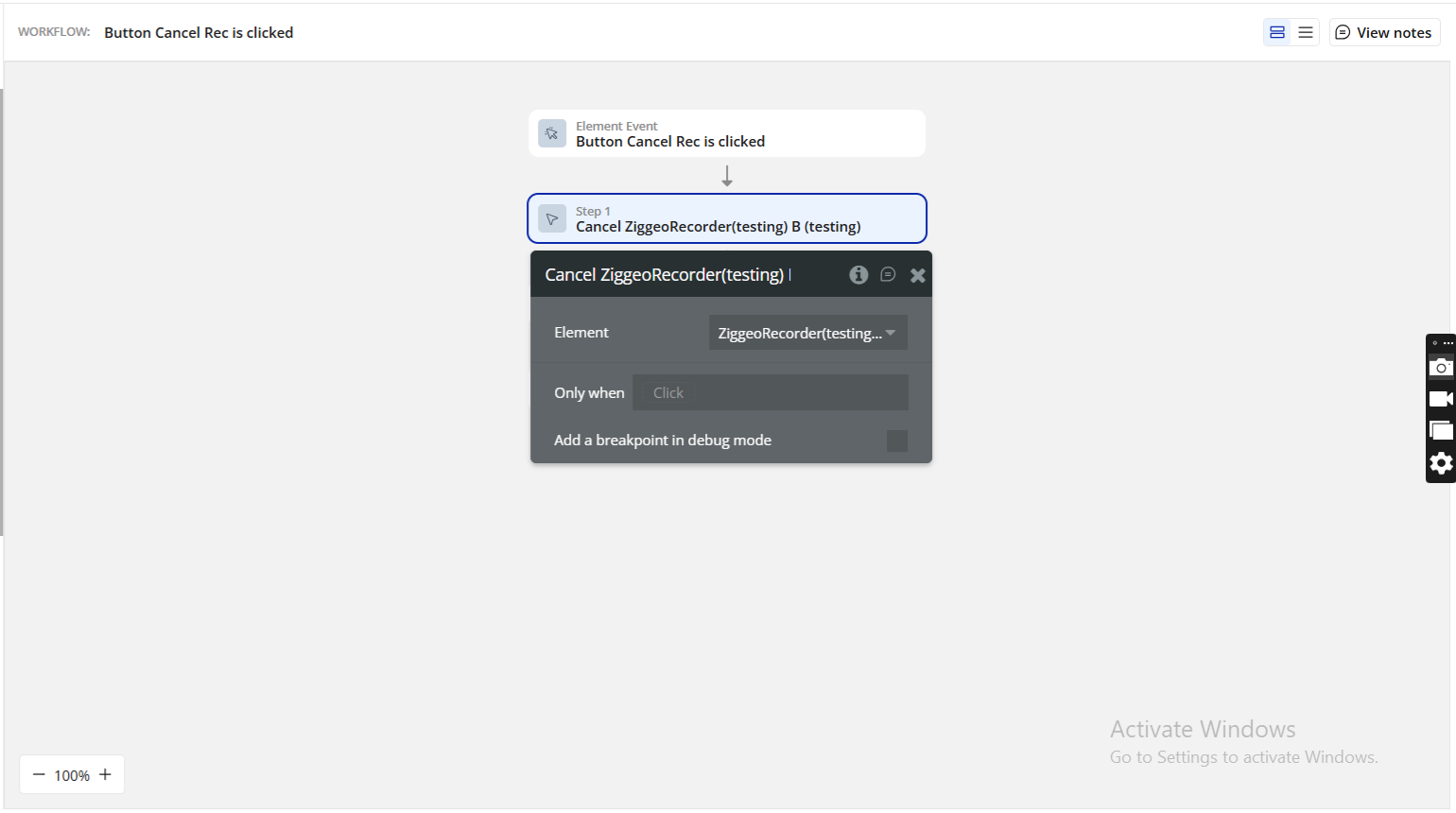Click the 'Add a breakpoint in debug mode' label
Screen dimensions: 1456x813
pyautogui.click(x=663, y=441)
